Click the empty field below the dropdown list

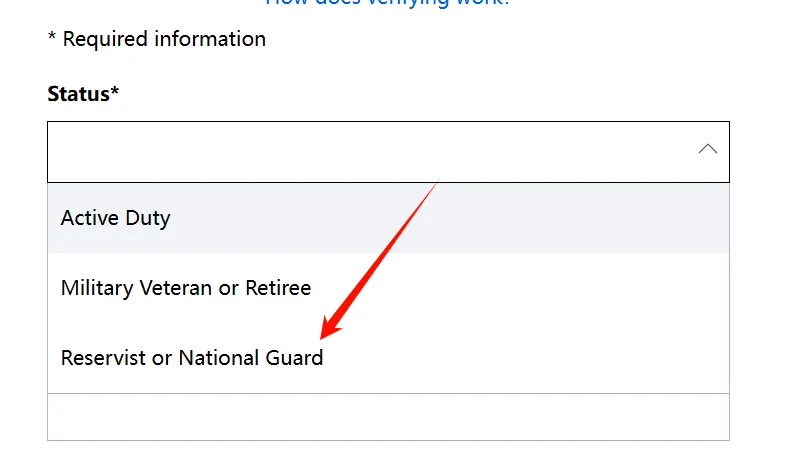(x=388, y=417)
